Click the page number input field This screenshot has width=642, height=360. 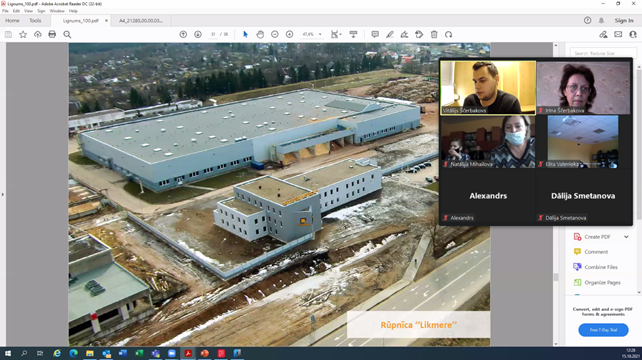[213, 34]
